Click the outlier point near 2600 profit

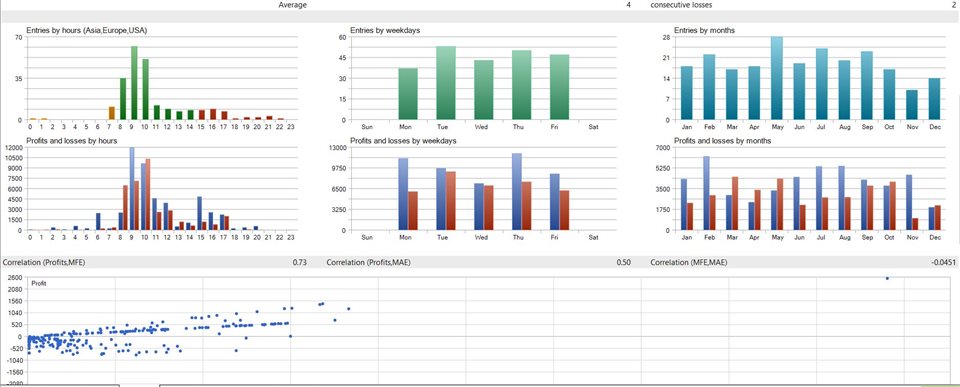point(887,278)
